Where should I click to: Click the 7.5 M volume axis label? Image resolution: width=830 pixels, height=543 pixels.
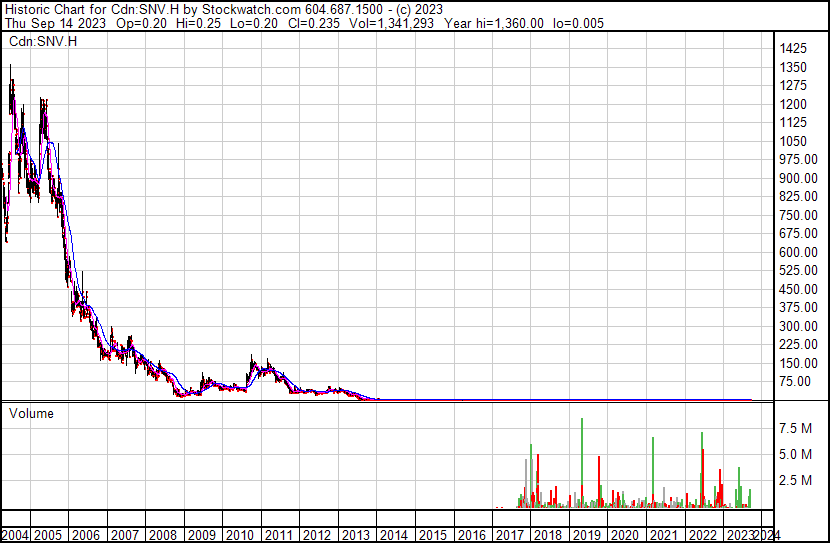(x=796, y=429)
